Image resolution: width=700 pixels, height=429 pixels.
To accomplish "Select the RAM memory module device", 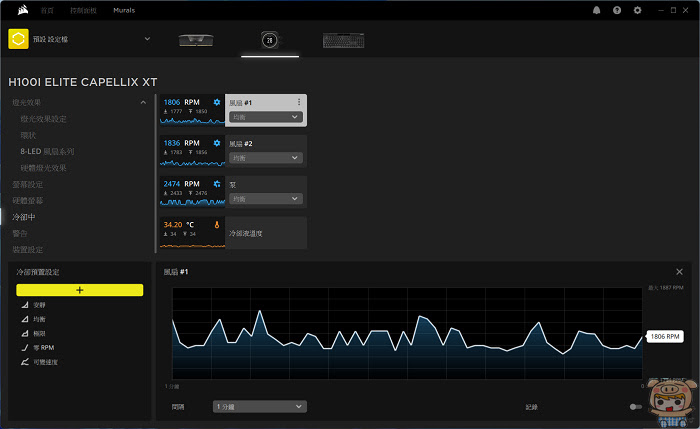I will pos(196,40).
